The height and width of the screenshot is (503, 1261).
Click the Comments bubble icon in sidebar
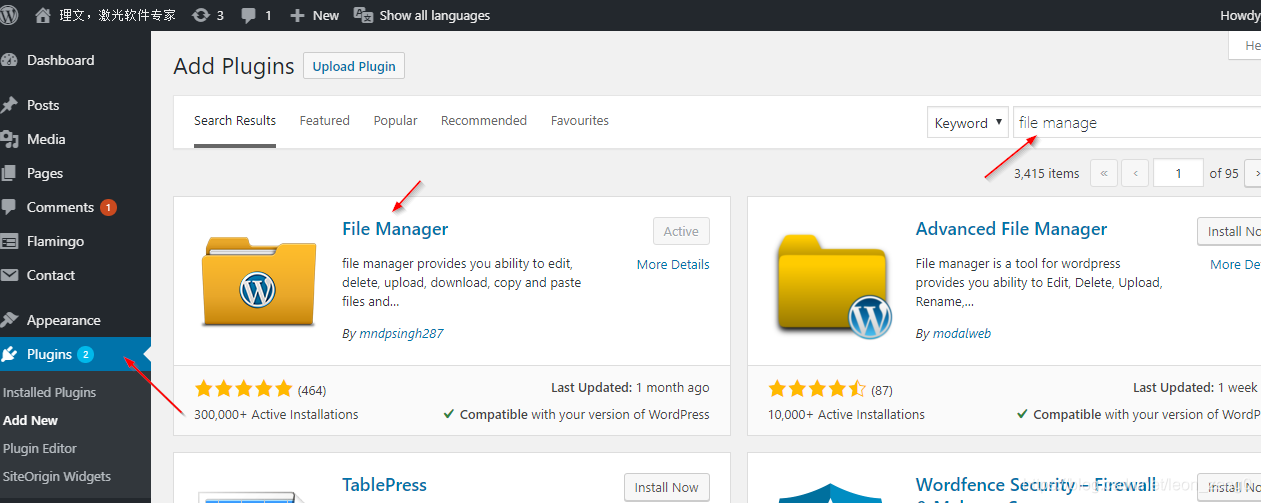coord(9,207)
